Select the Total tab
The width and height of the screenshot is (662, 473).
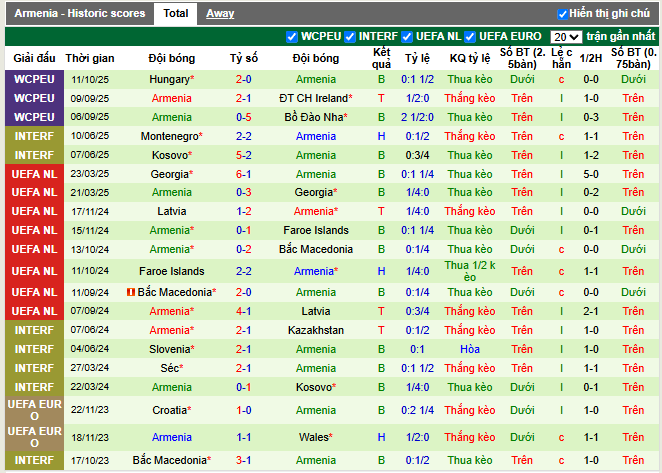point(175,14)
